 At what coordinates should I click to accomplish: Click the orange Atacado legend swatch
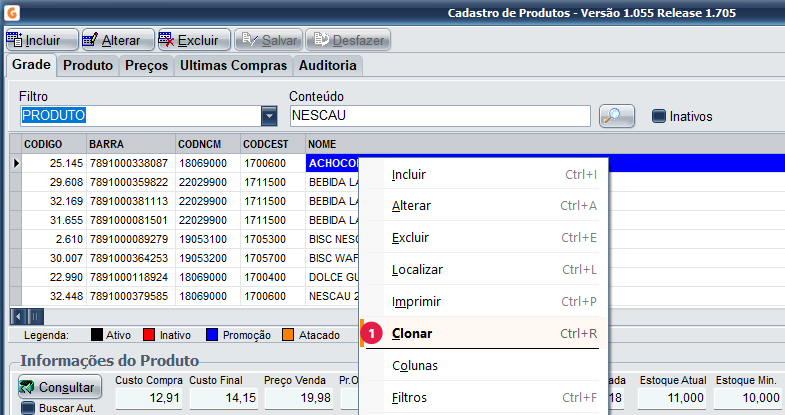click(x=288, y=335)
